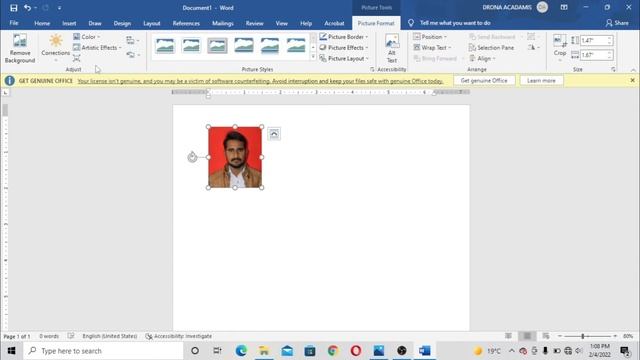Screen dimensions: 640x360
Task: Open the Selection Pane
Action: pyautogui.click(x=491, y=48)
